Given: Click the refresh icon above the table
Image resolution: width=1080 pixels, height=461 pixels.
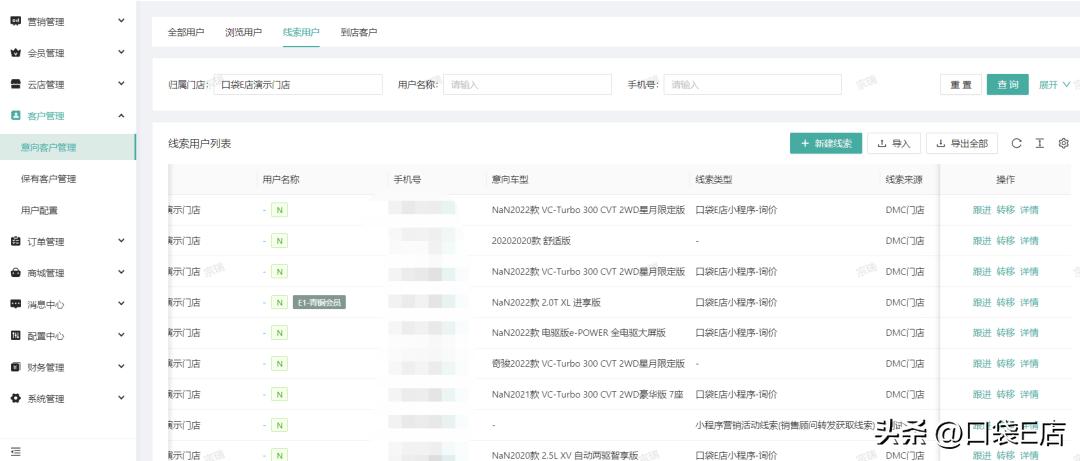Looking at the screenshot, I should point(1016,143).
